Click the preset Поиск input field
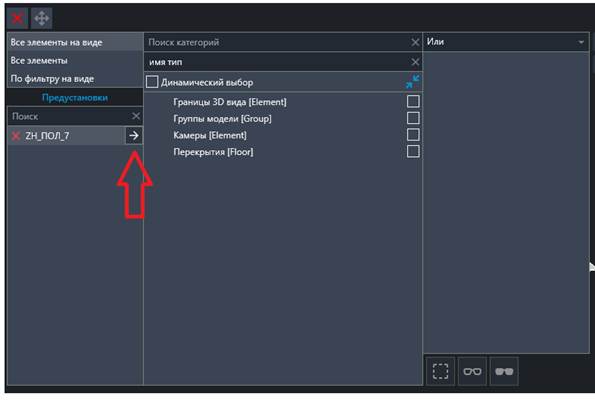595x400 pixels. point(70,116)
